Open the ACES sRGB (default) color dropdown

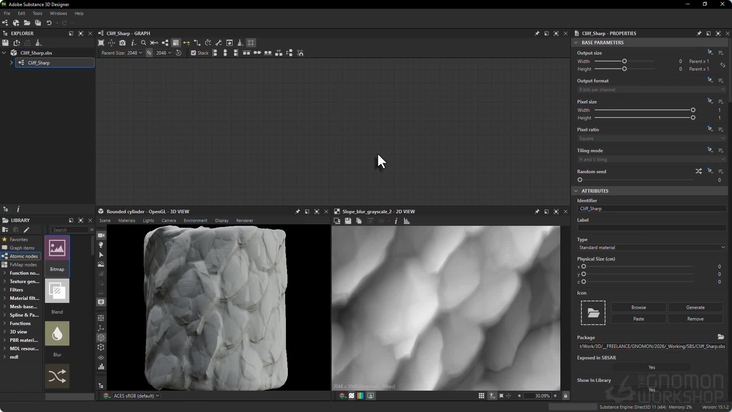click(x=136, y=396)
